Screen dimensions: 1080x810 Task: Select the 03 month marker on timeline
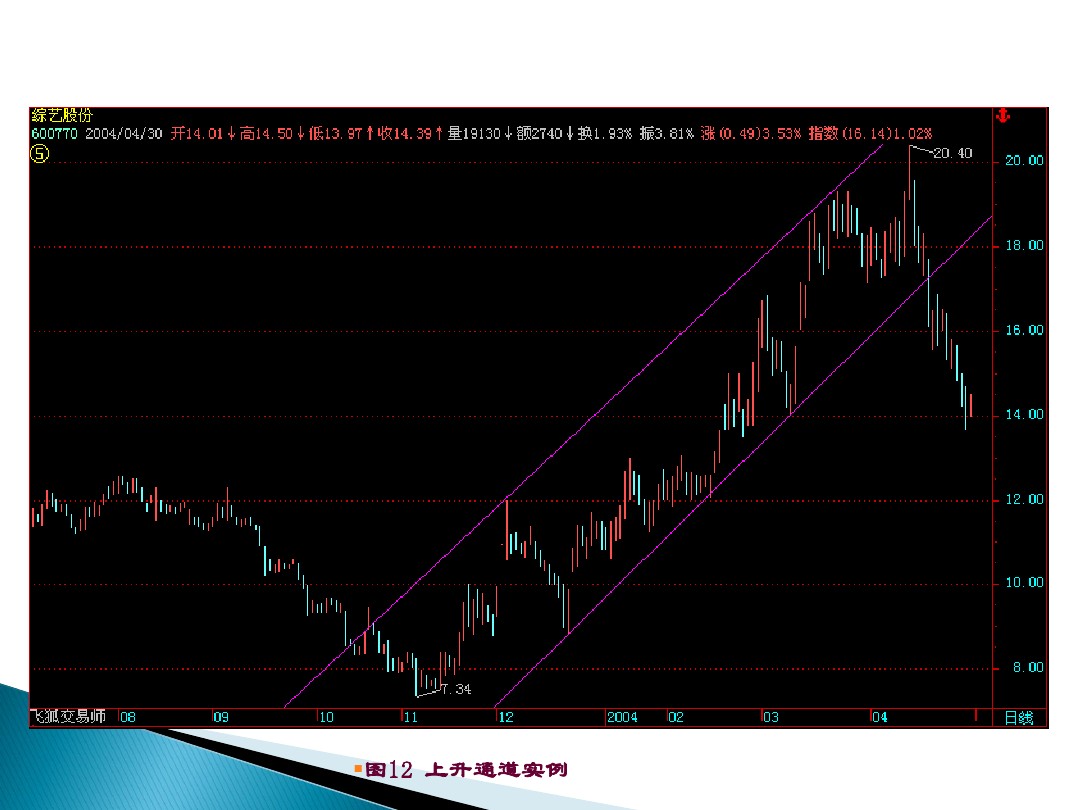pos(771,717)
